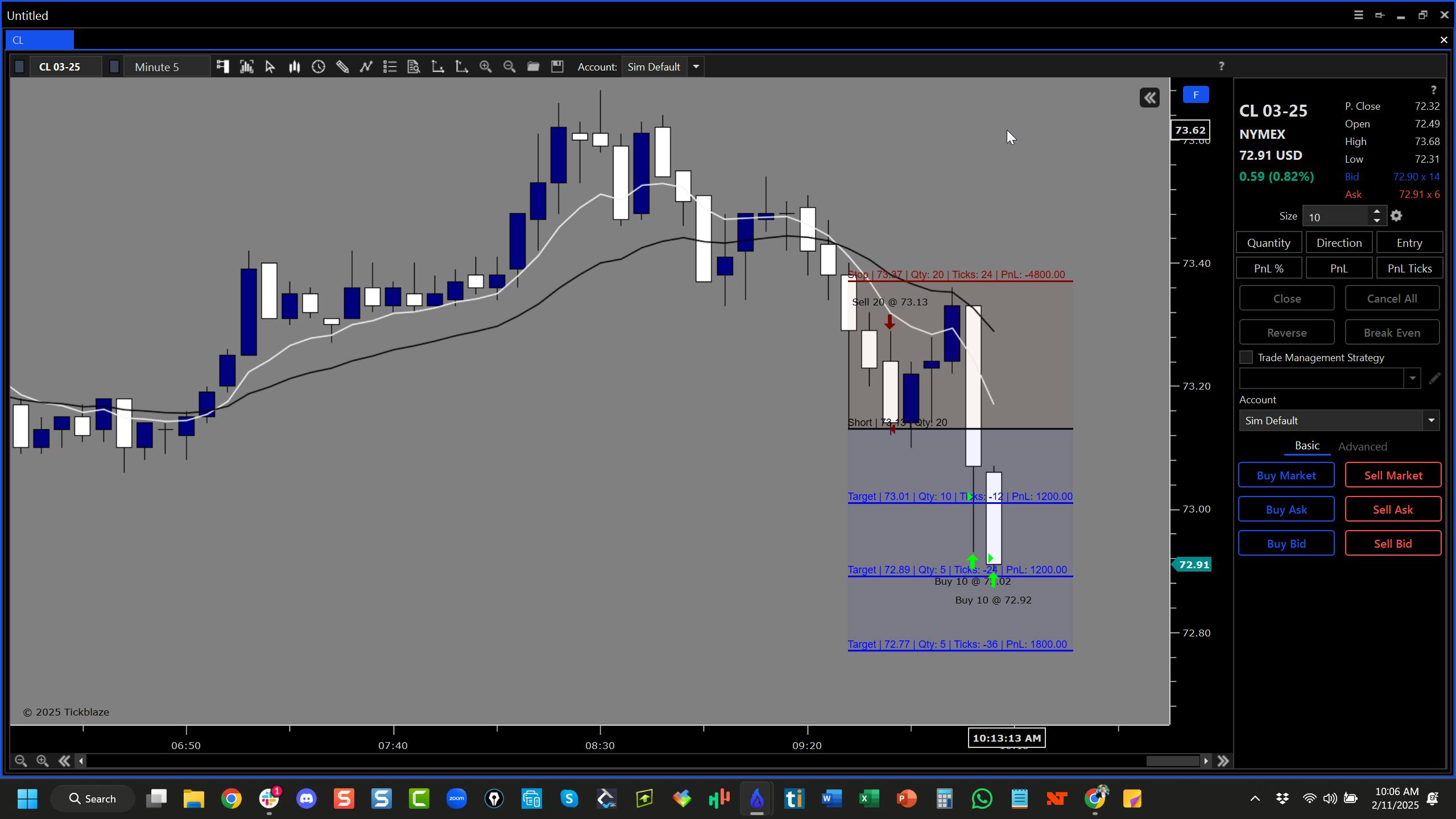Click the Buy Market button
1456x819 pixels.
1286,475
